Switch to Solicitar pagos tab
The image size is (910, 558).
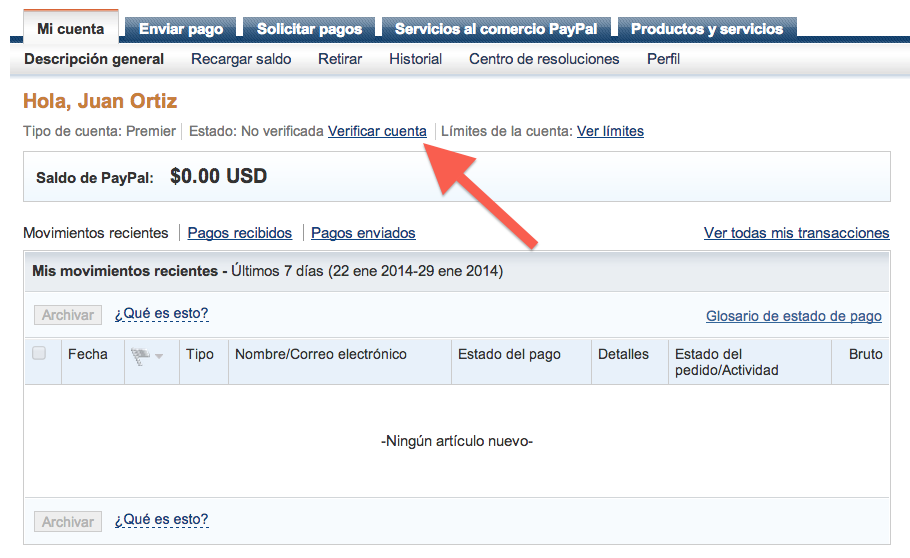(x=309, y=29)
